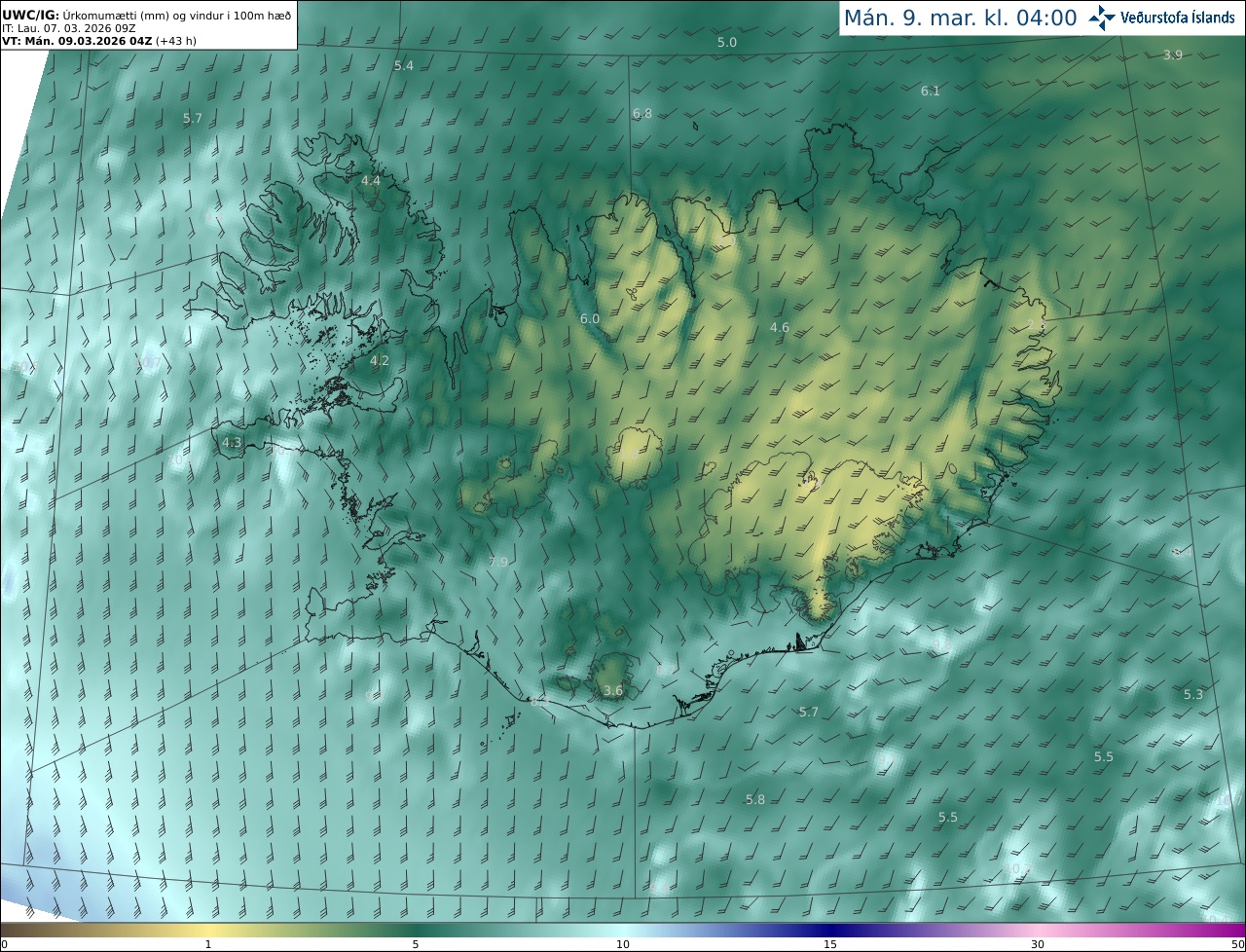1246x952 pixels.
Task: Click the 5.4 value label on the map
Action: (x=404, y=65)
